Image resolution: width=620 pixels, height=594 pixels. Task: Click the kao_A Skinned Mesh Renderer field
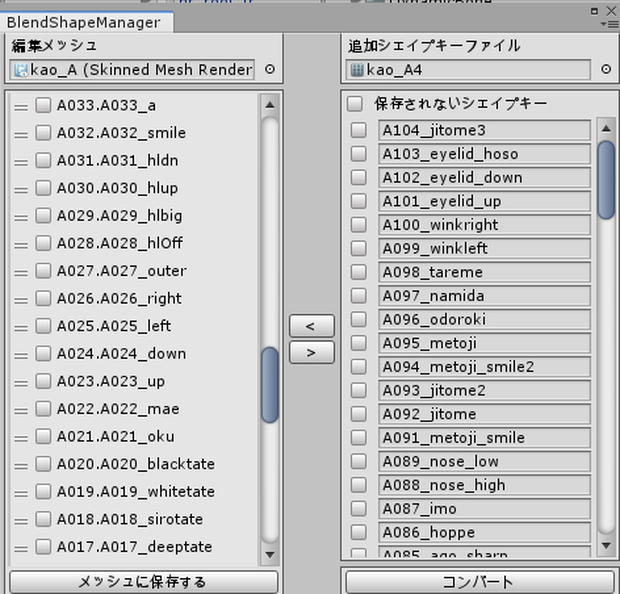(132, 70)
